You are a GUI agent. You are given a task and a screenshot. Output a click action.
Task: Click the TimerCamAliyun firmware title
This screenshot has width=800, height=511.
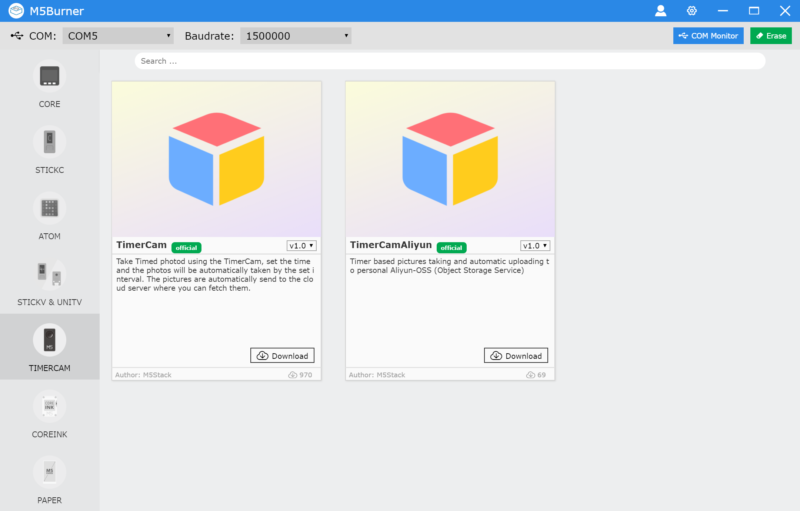391,245
